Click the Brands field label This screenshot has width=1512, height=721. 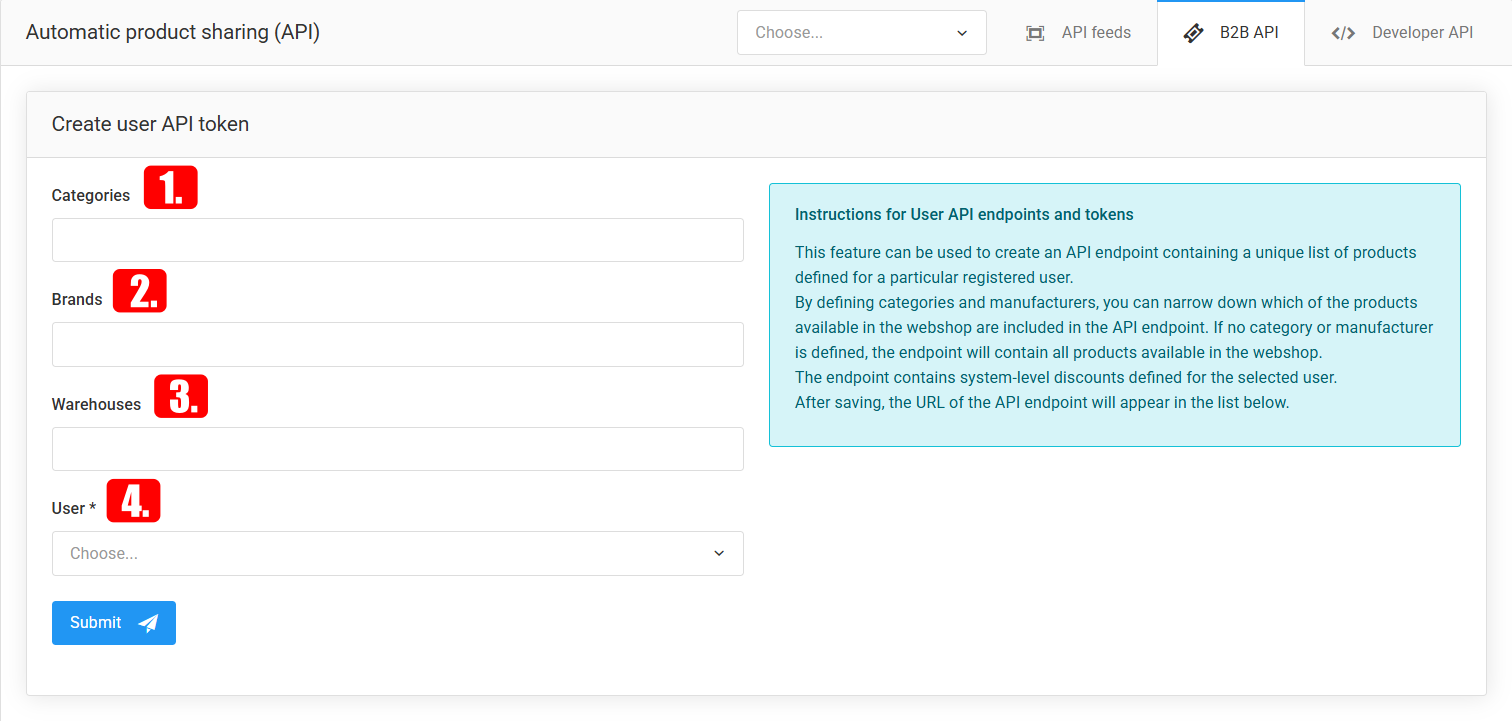77,299
